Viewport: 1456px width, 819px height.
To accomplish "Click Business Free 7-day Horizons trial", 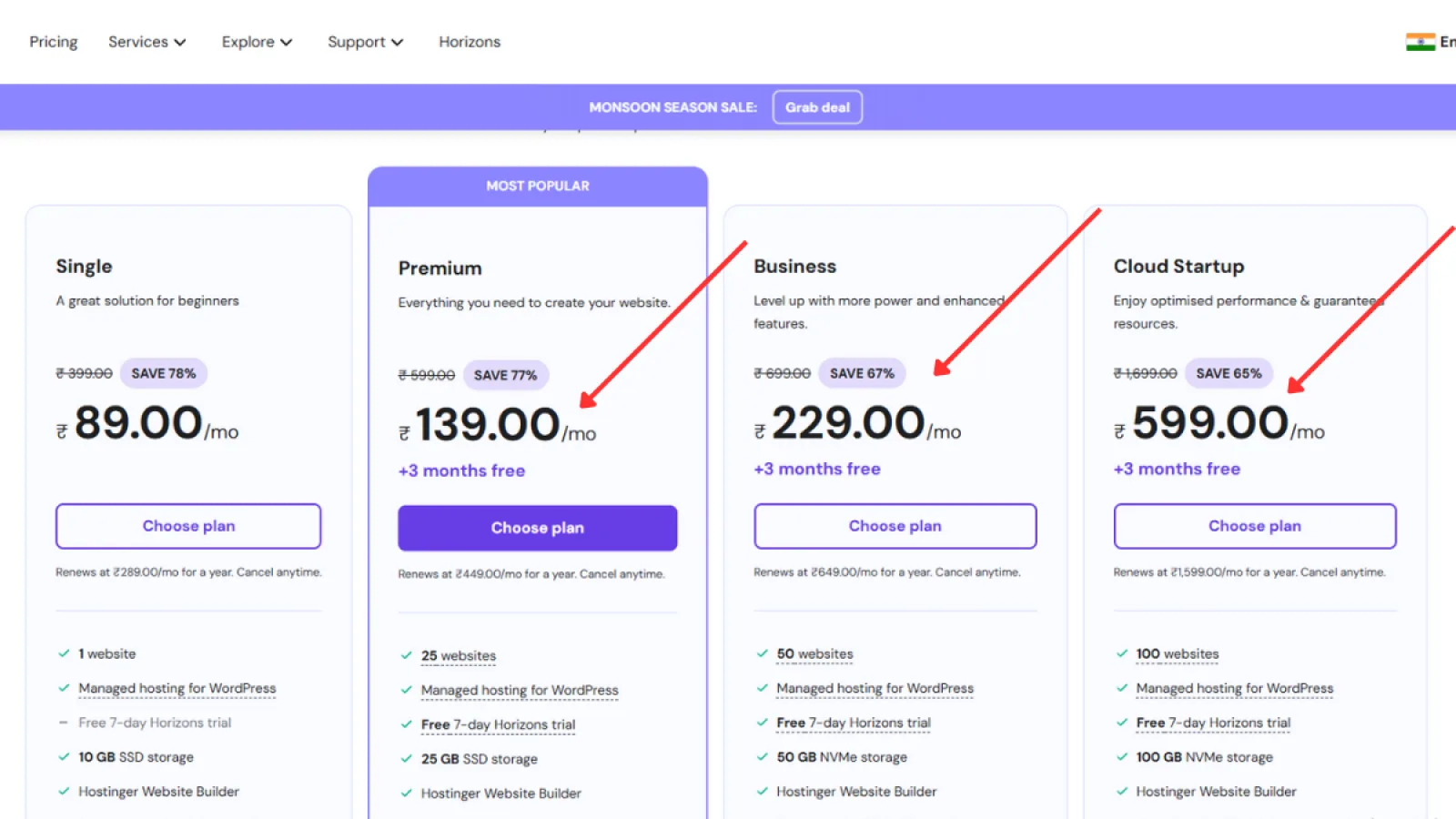I will pyautogui.click(x=854, y=723).
